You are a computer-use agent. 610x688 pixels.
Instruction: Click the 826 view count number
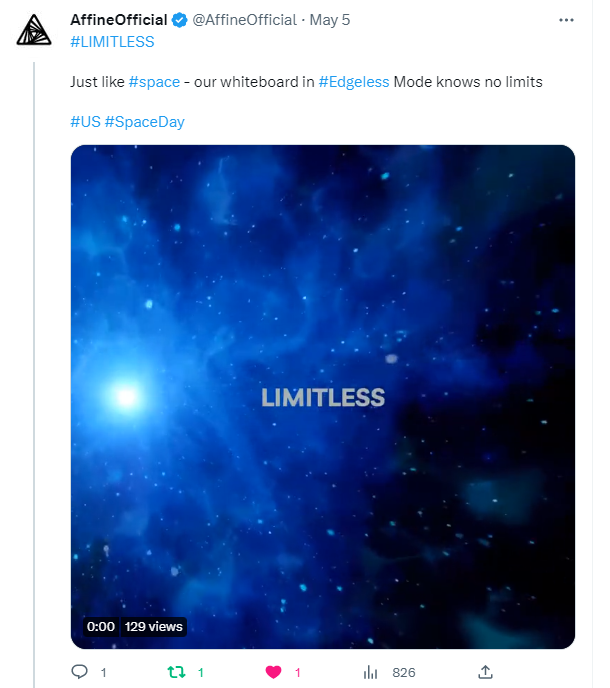[x=404, y=672]
